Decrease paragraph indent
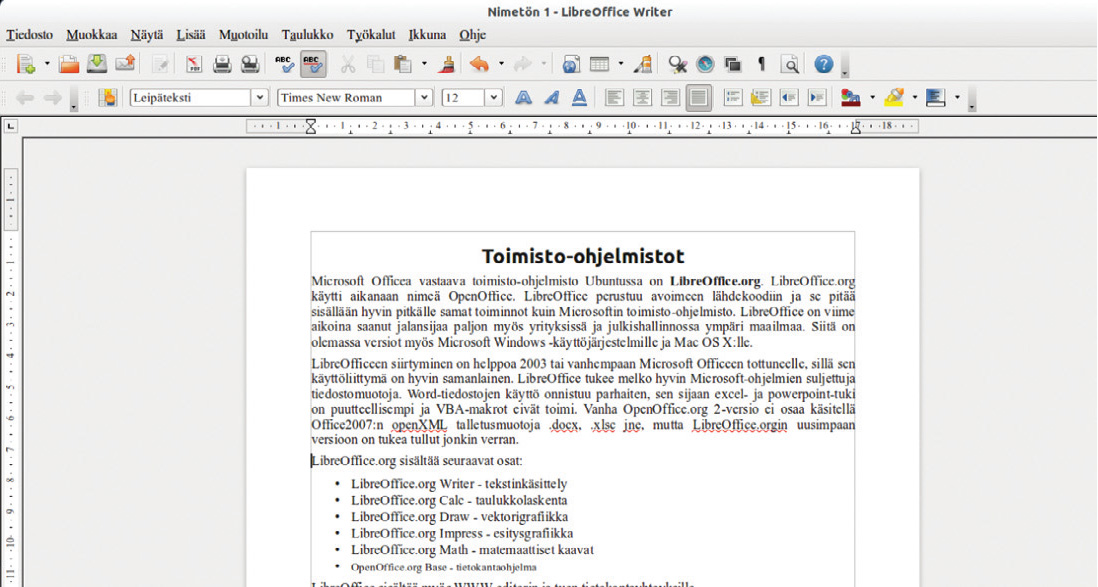The image size is (1098, 587). (x=789, y=97)
